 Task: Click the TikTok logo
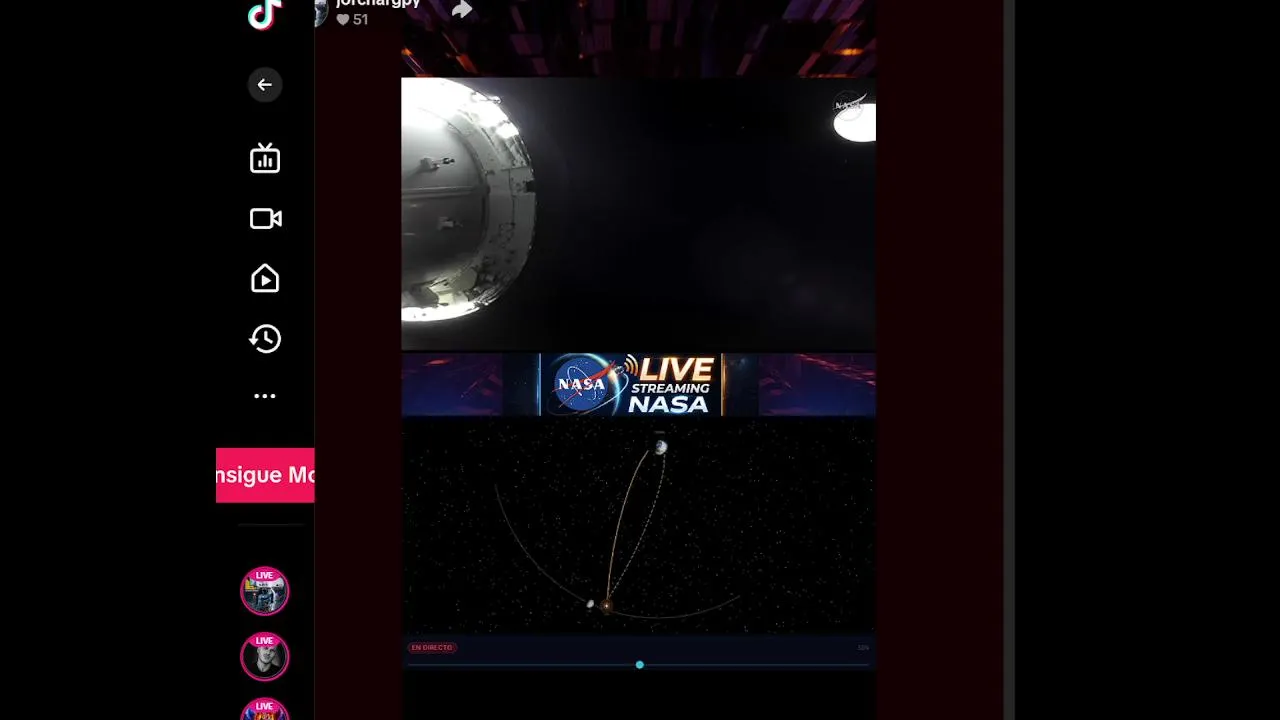[264, 14]
